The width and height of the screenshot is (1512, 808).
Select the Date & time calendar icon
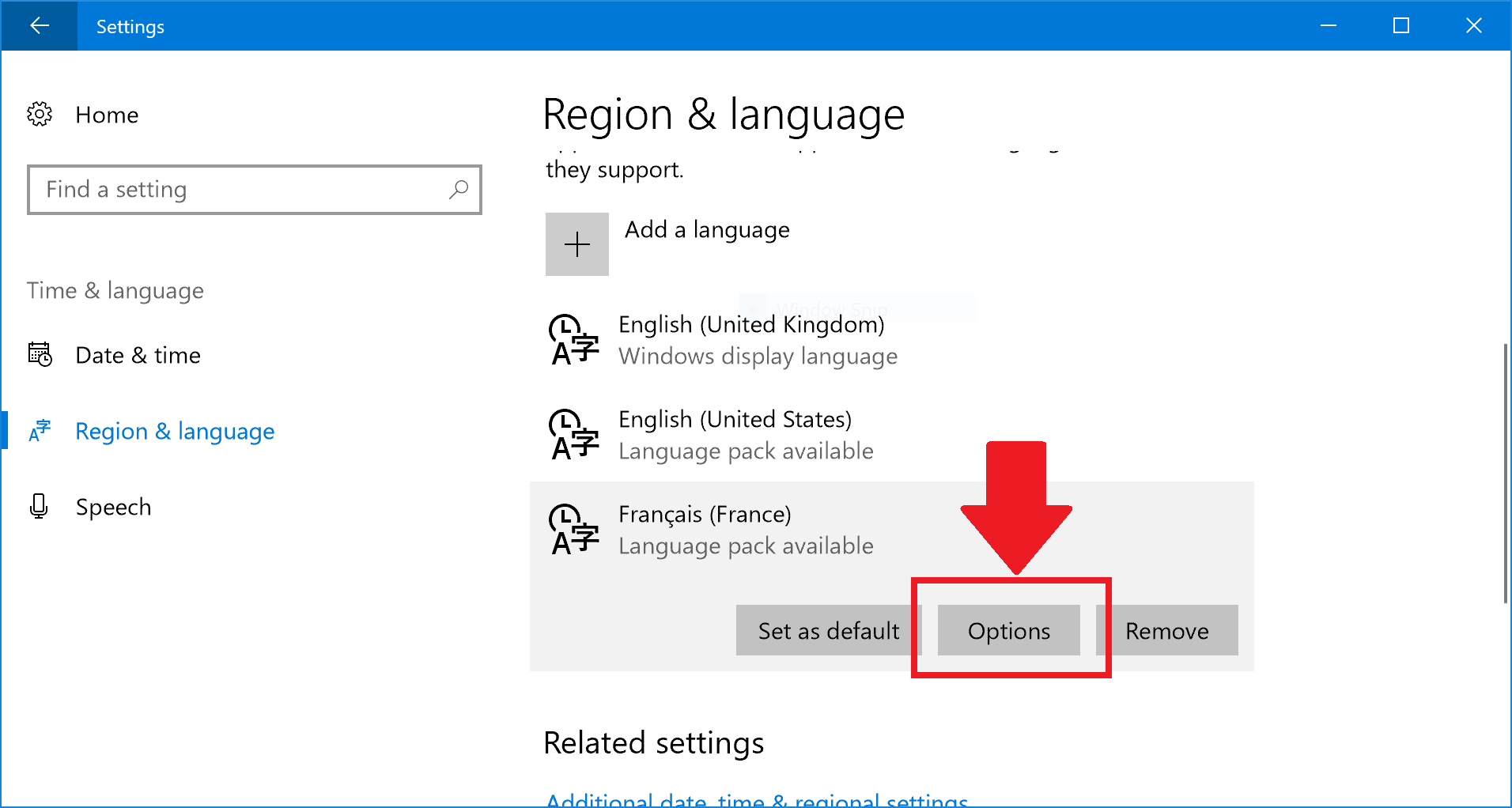tap(39, 354)
